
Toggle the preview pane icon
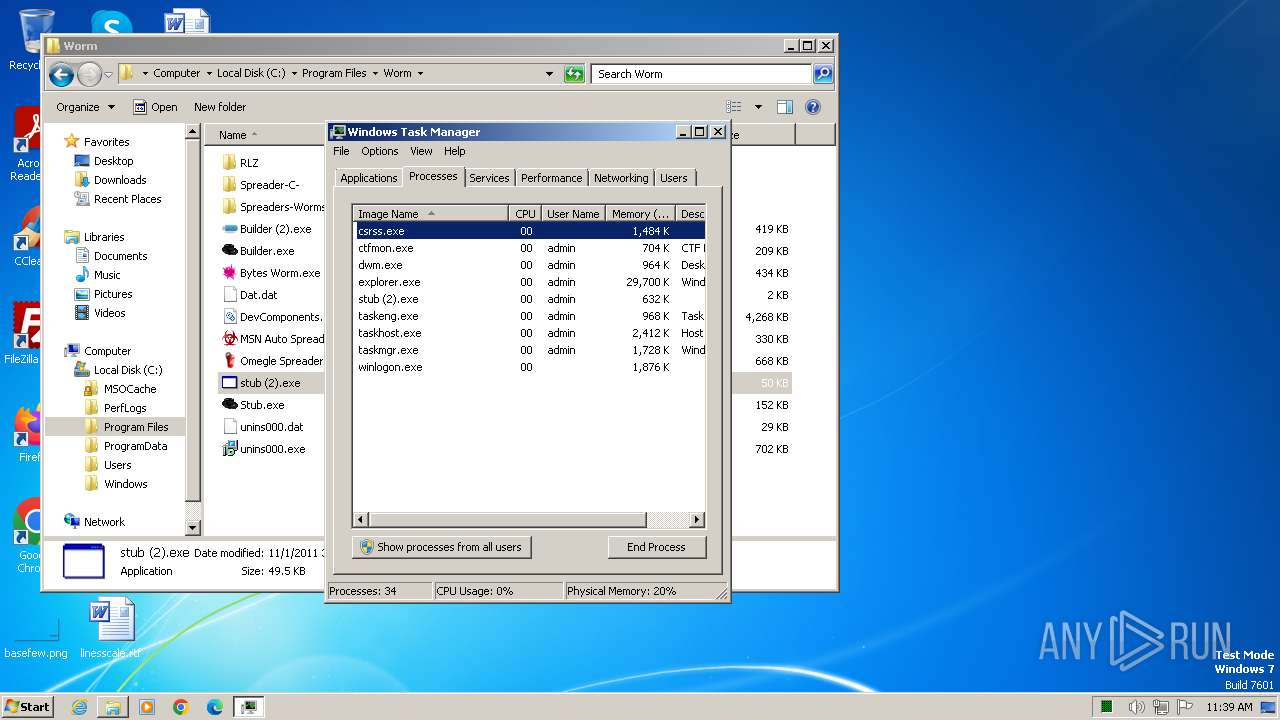point(785,107)
